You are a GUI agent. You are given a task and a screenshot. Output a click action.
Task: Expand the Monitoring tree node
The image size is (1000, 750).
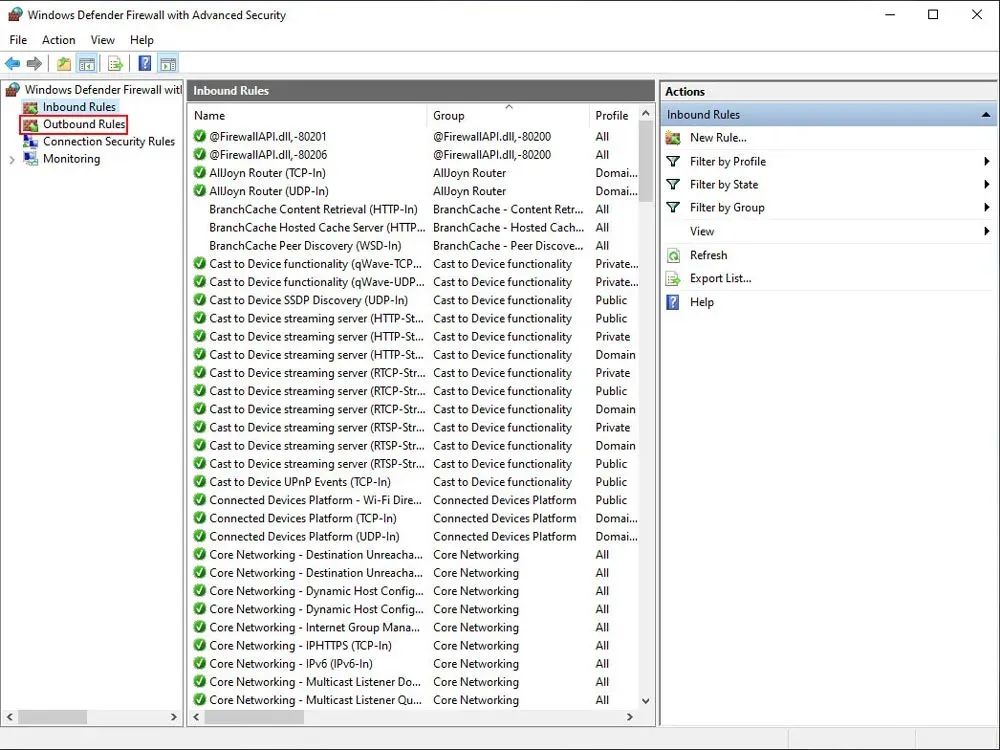tap(11, 159)
